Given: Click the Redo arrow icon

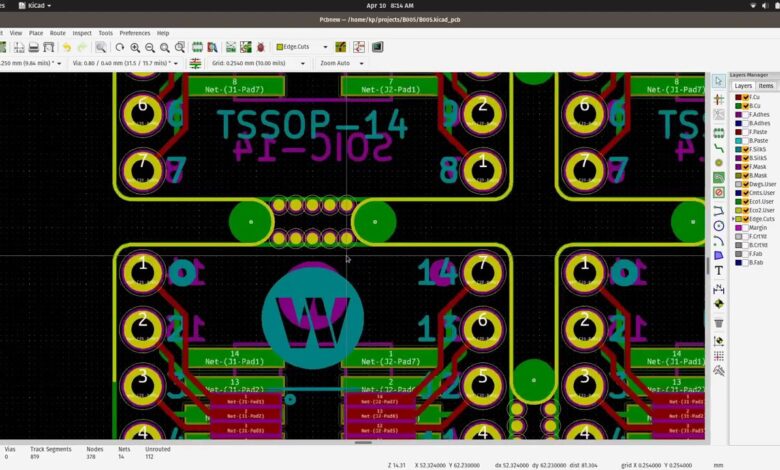Looking at the screenshot, I should tap(82, 47).
